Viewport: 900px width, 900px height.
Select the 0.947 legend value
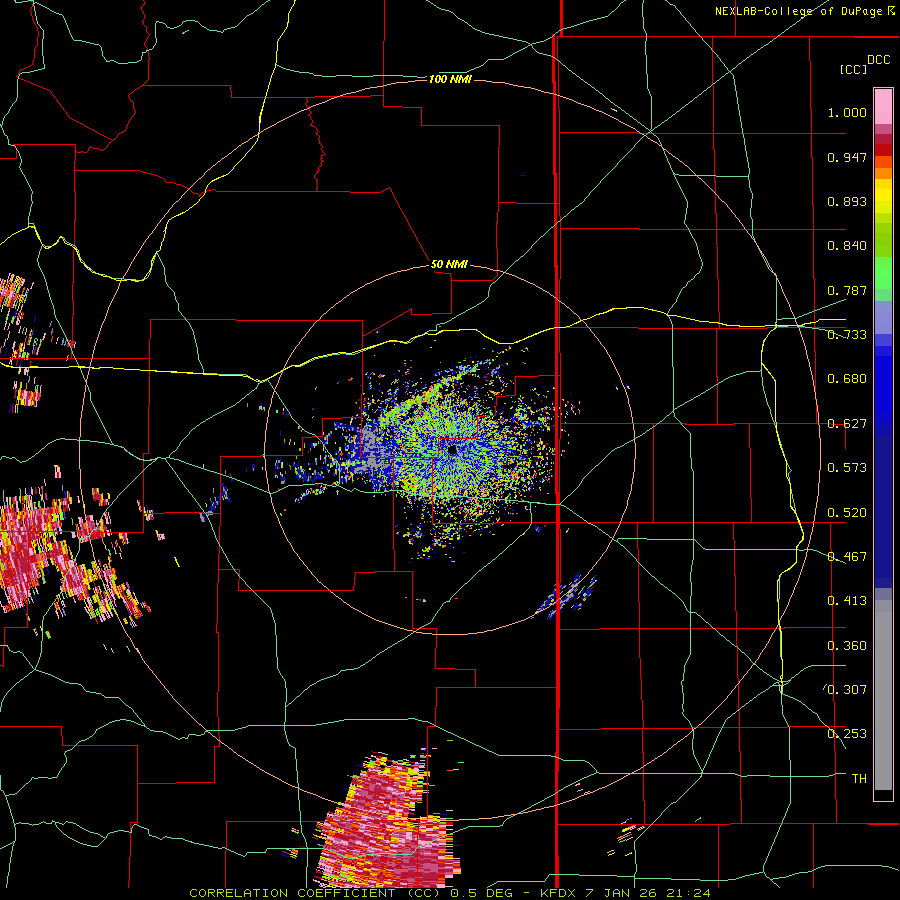pyautogui.click(x=847, y=157)
